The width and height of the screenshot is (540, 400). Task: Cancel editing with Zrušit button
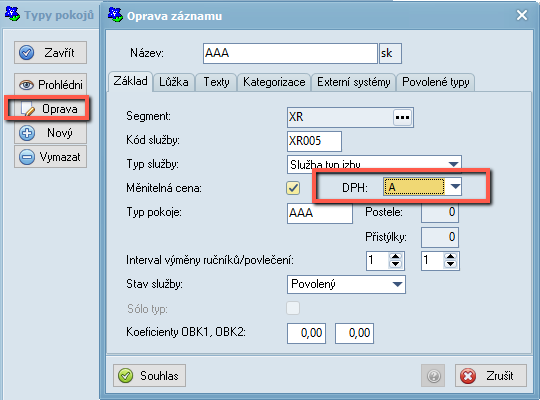pyautogui.click(x=491, y=376)
